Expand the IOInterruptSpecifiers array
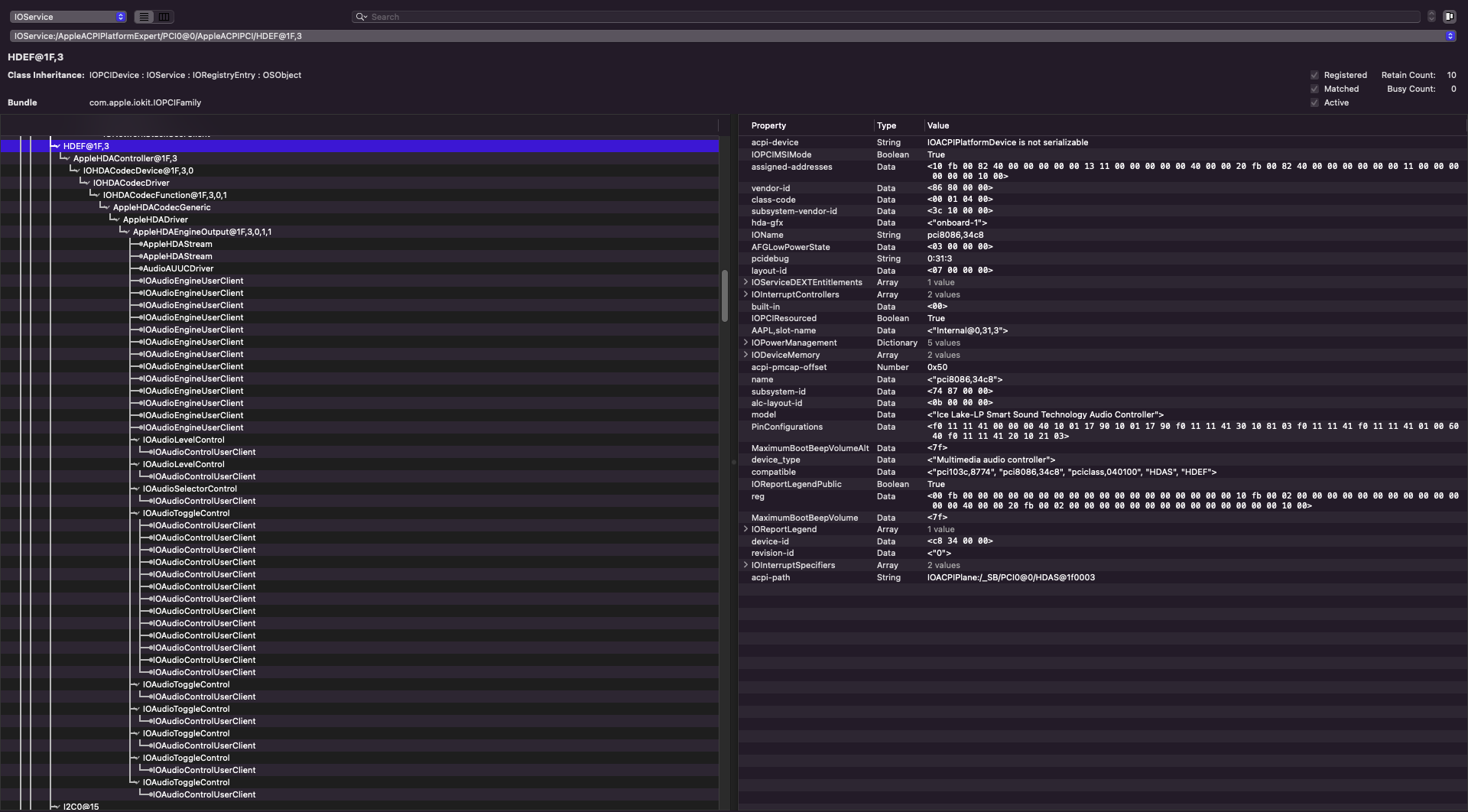The width and height of the screenshot is (1468, 812). [x=745, y=565]
